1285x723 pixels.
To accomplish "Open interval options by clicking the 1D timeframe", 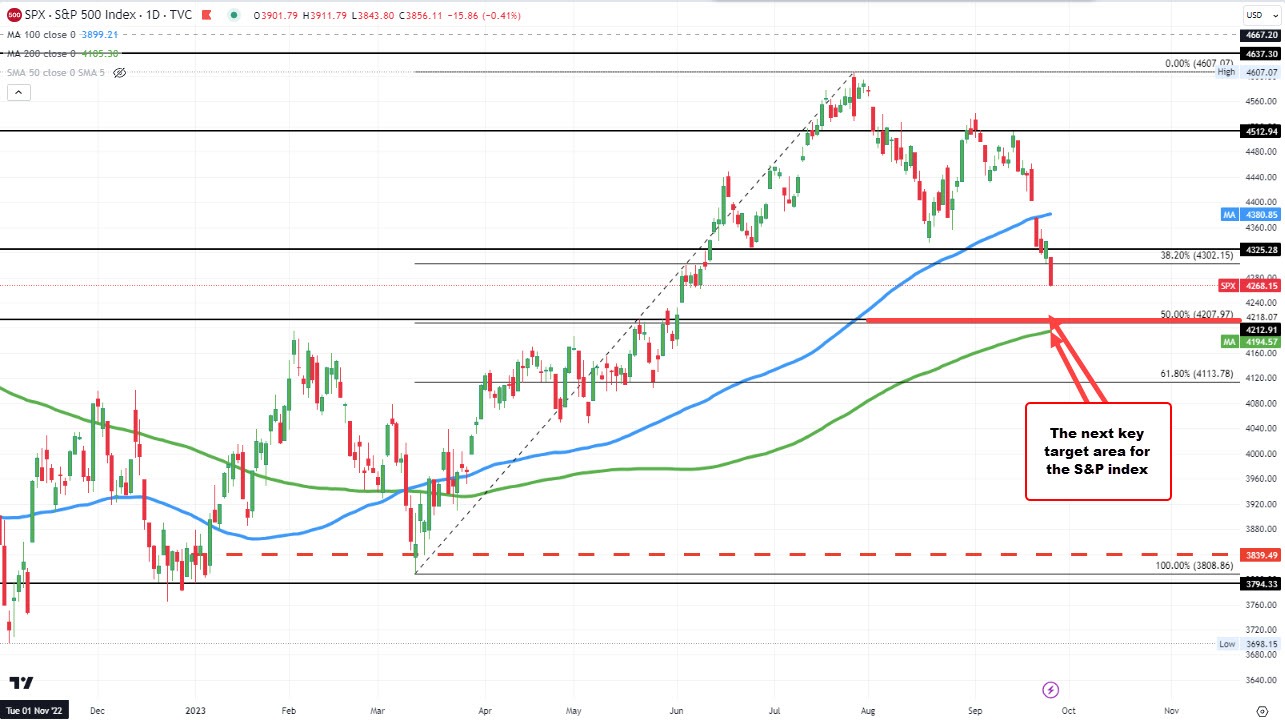I will (151, 15).
